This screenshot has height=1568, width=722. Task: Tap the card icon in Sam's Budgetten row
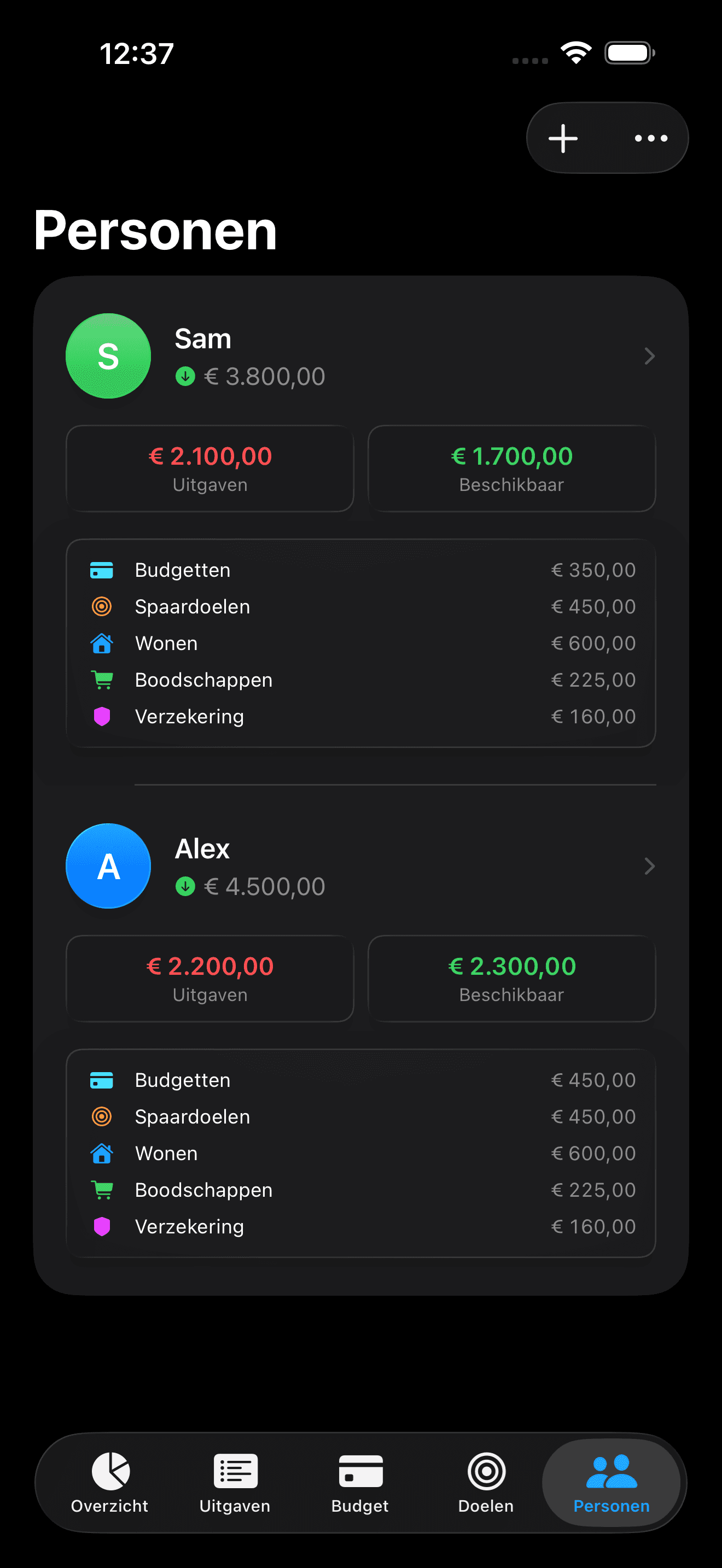102,570
